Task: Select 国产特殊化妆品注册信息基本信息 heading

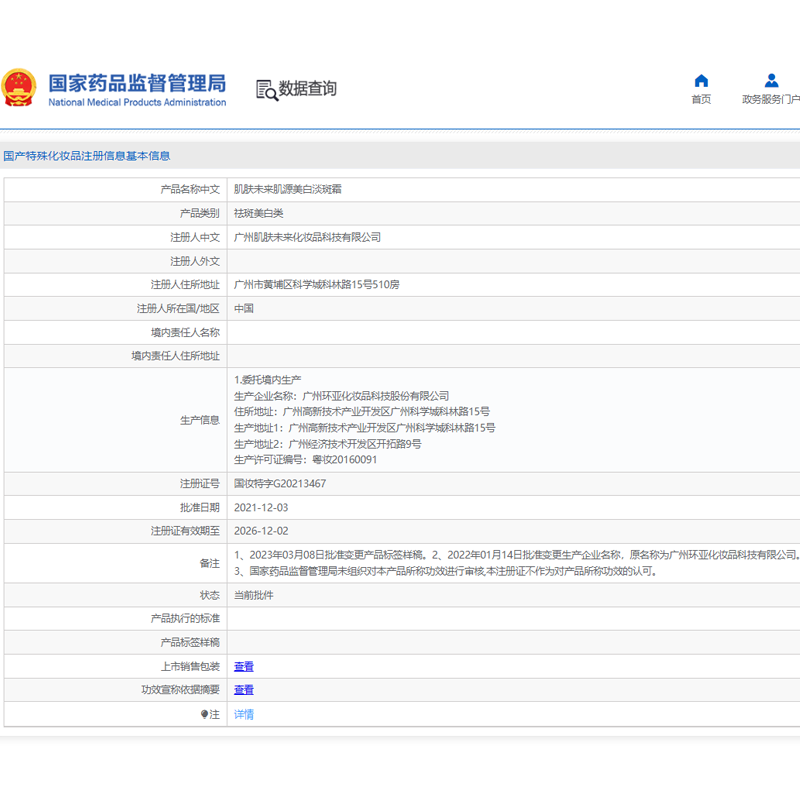Action: (87, 156)
